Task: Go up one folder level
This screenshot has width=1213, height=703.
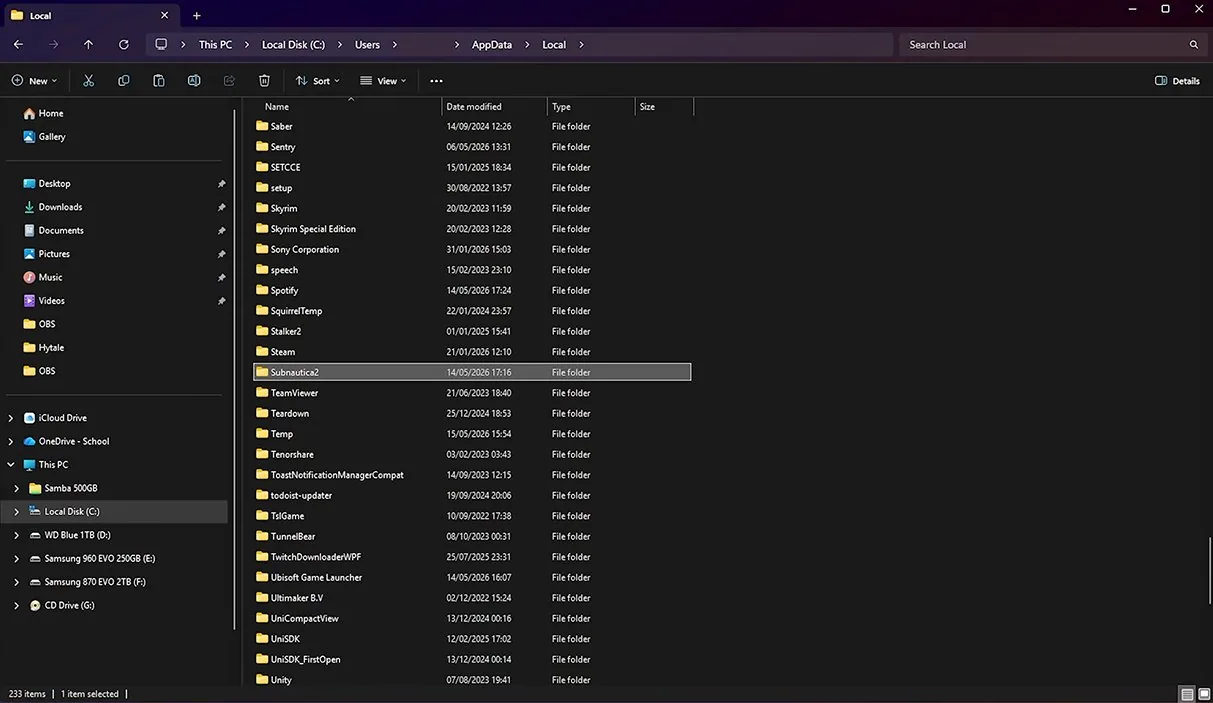Action: (88, 45)
